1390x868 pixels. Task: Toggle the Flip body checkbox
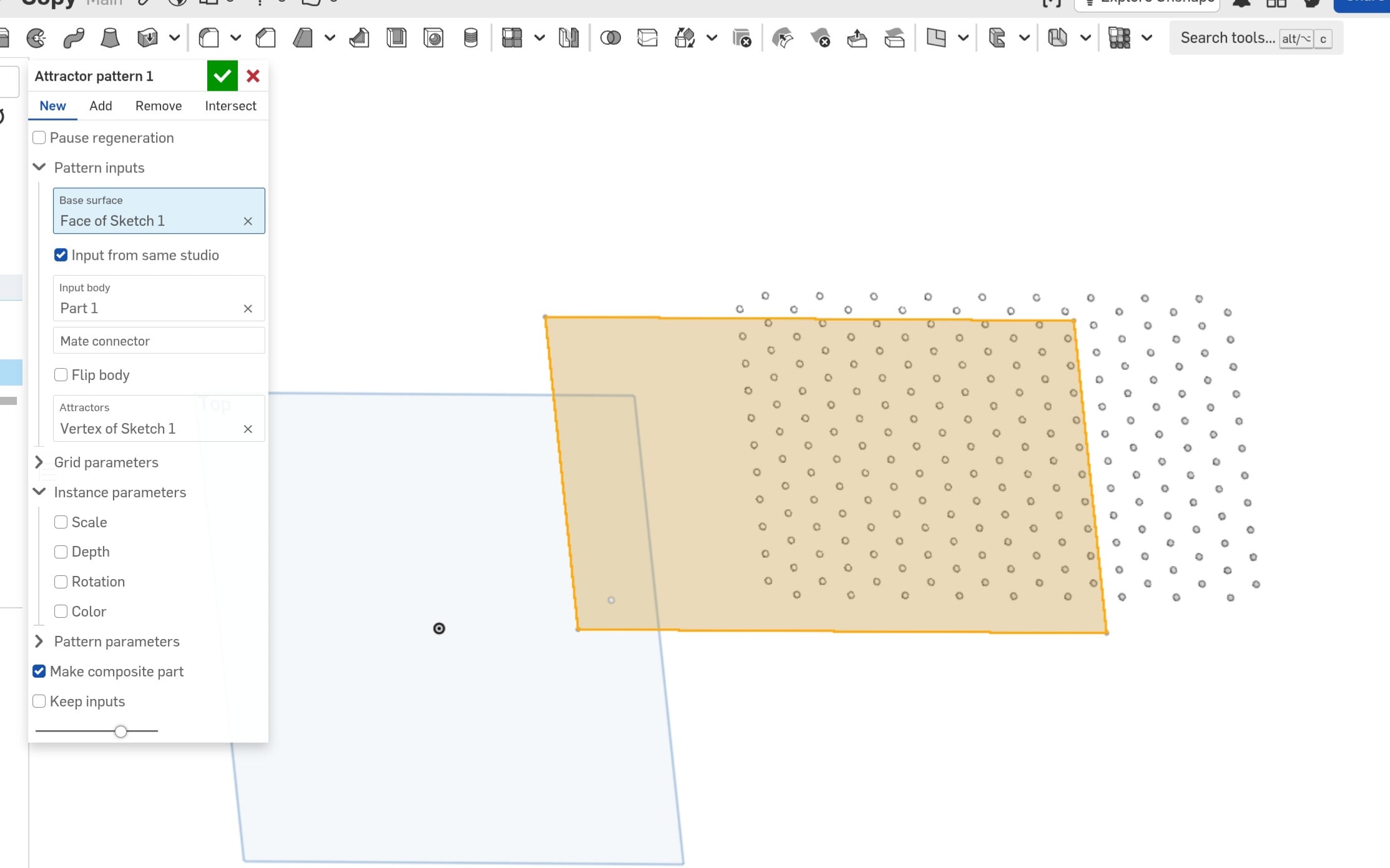click(61, 375)
